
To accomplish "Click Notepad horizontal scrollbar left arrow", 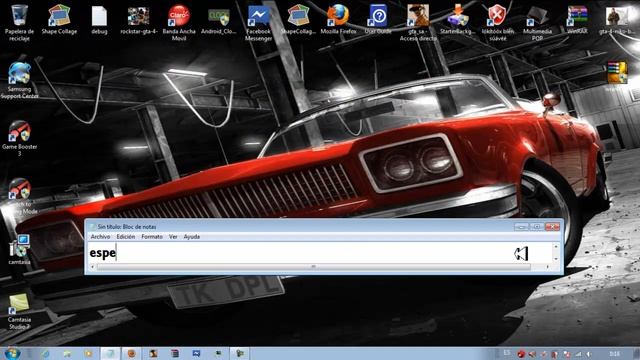I will 92,267.
